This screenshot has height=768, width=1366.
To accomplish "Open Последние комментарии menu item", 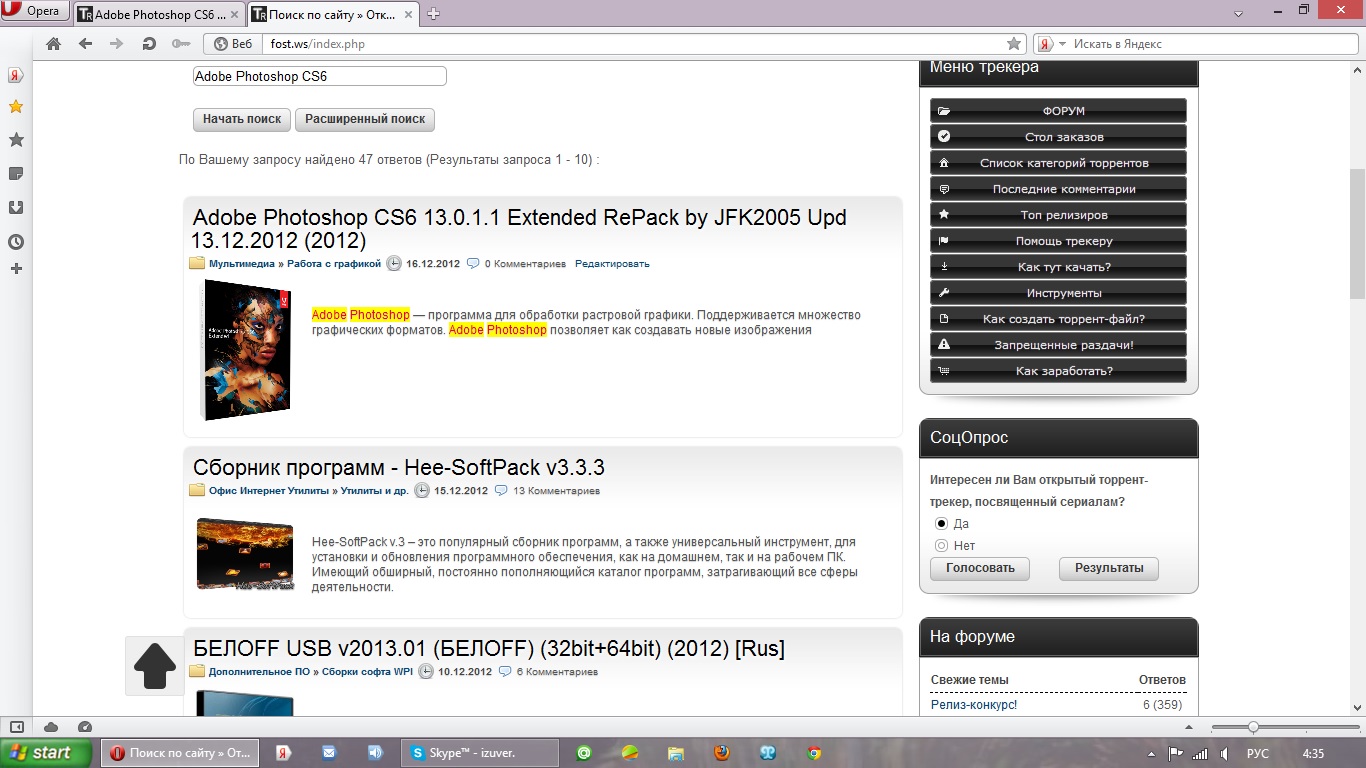I will [x=1058, y=189].
